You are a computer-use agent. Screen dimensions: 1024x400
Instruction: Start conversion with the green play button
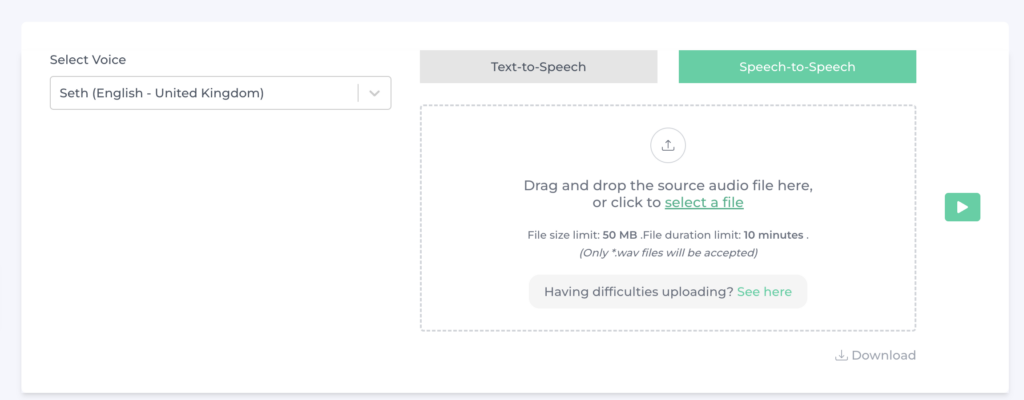(962, 207)
